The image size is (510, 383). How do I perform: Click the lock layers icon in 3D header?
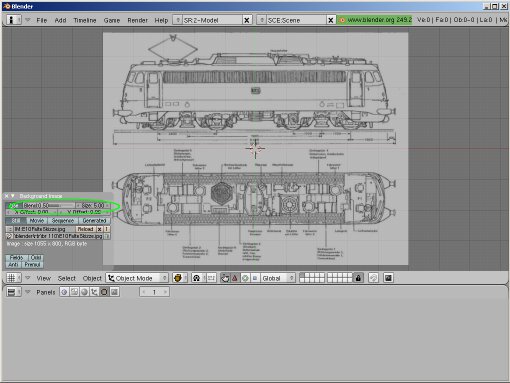[x=358, y=278]
